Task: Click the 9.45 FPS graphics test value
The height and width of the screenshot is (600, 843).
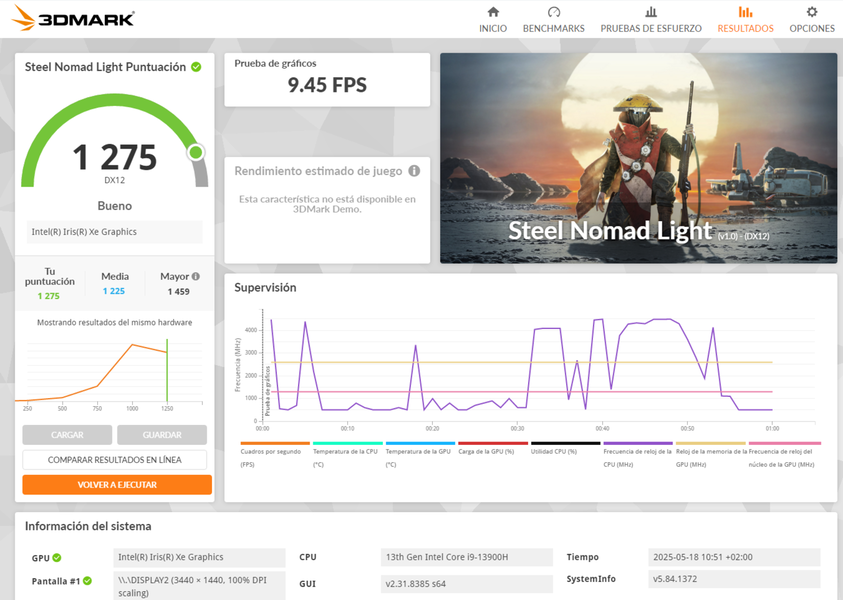Action: (327, 85)
